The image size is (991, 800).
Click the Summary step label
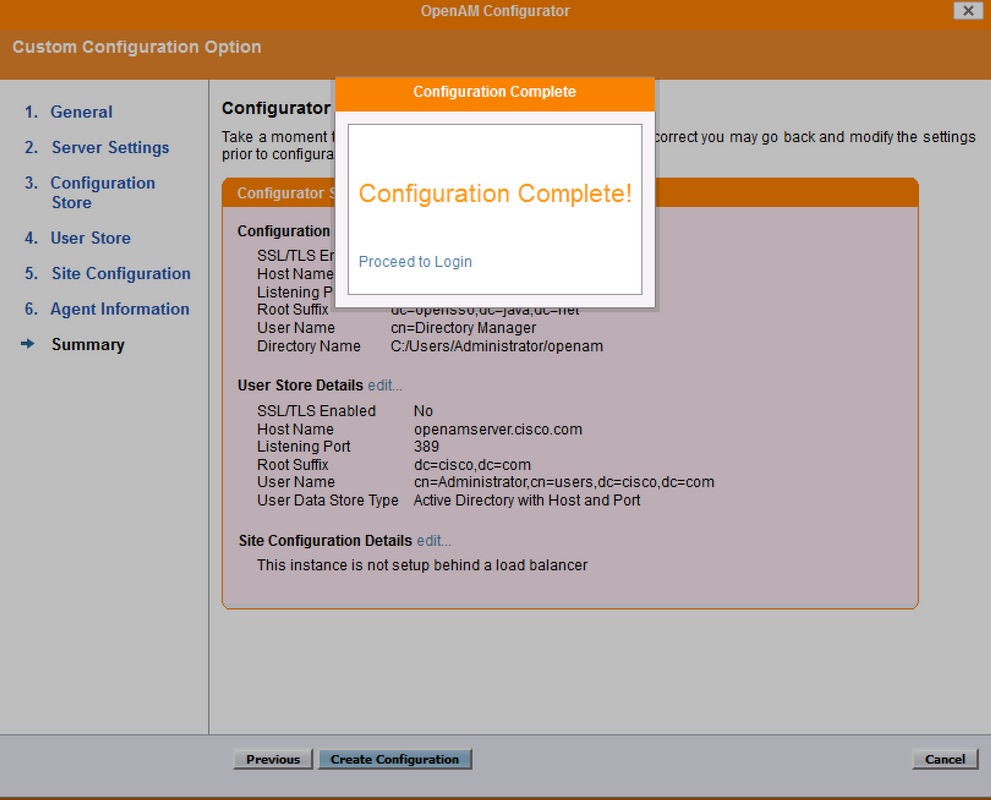[87, 344]
